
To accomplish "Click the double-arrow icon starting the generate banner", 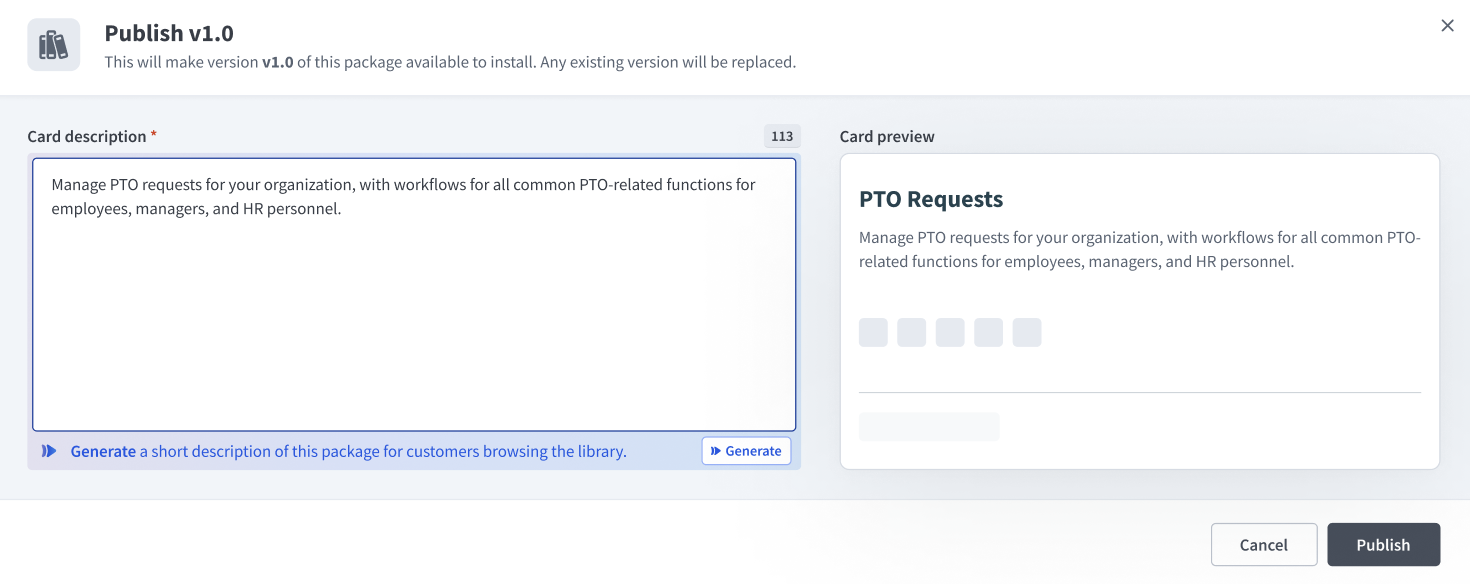I will coord(49,451).
